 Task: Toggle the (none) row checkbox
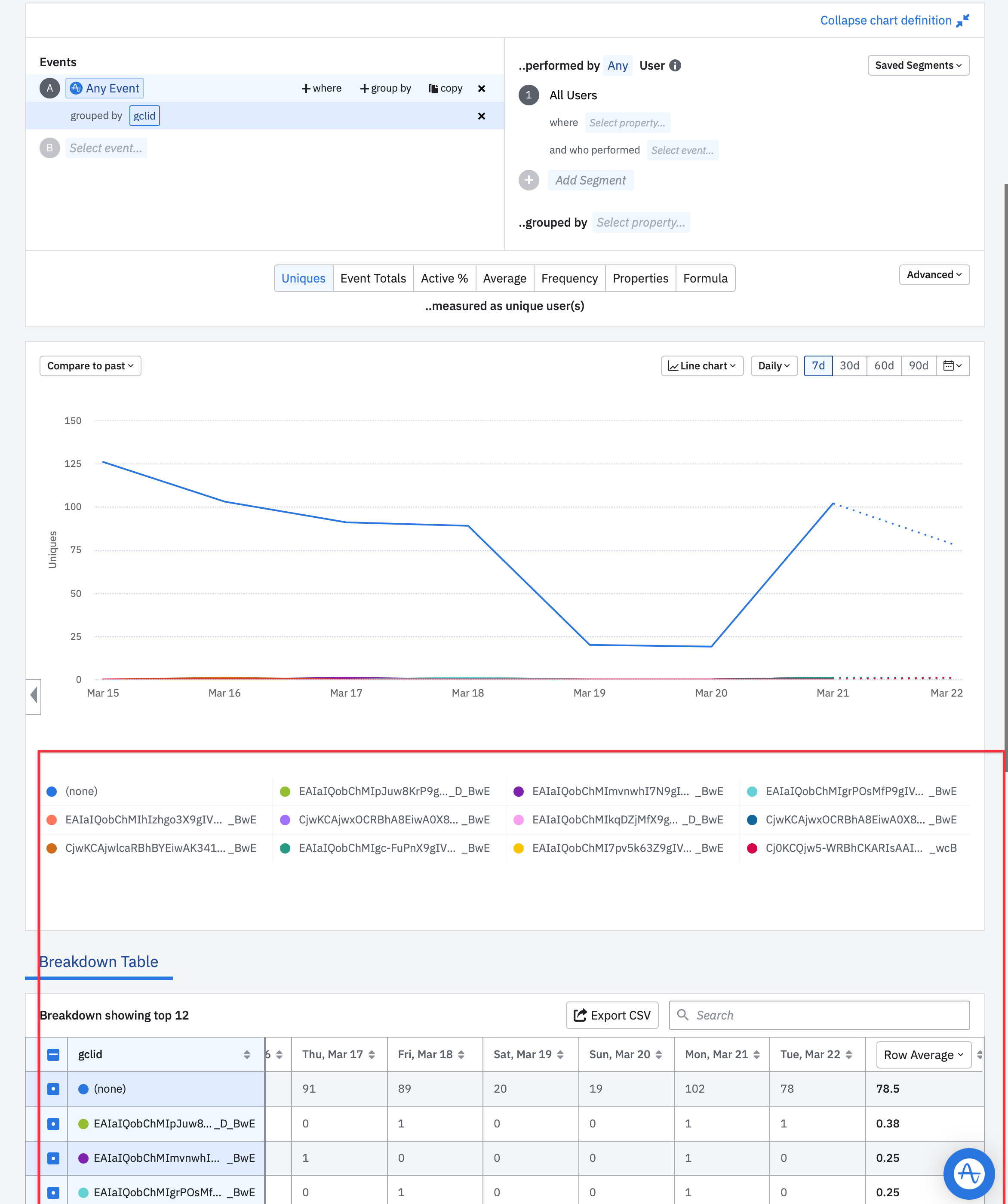click(x=53, y=1089)
